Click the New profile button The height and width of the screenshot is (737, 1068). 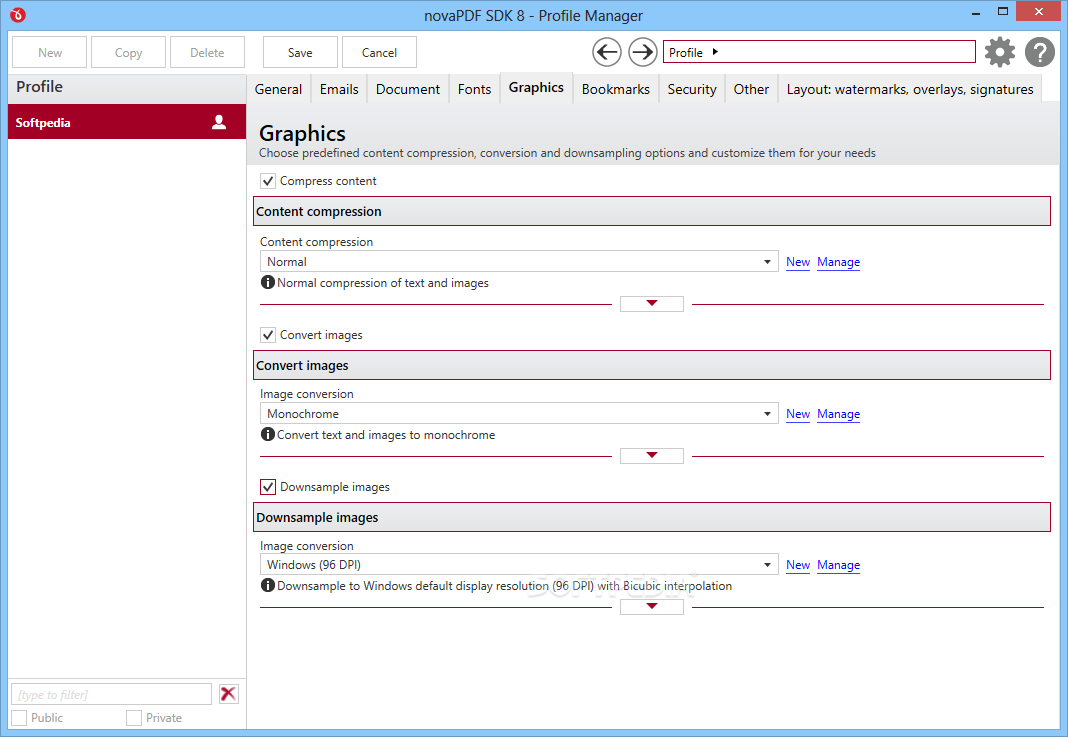click(50, 52)
